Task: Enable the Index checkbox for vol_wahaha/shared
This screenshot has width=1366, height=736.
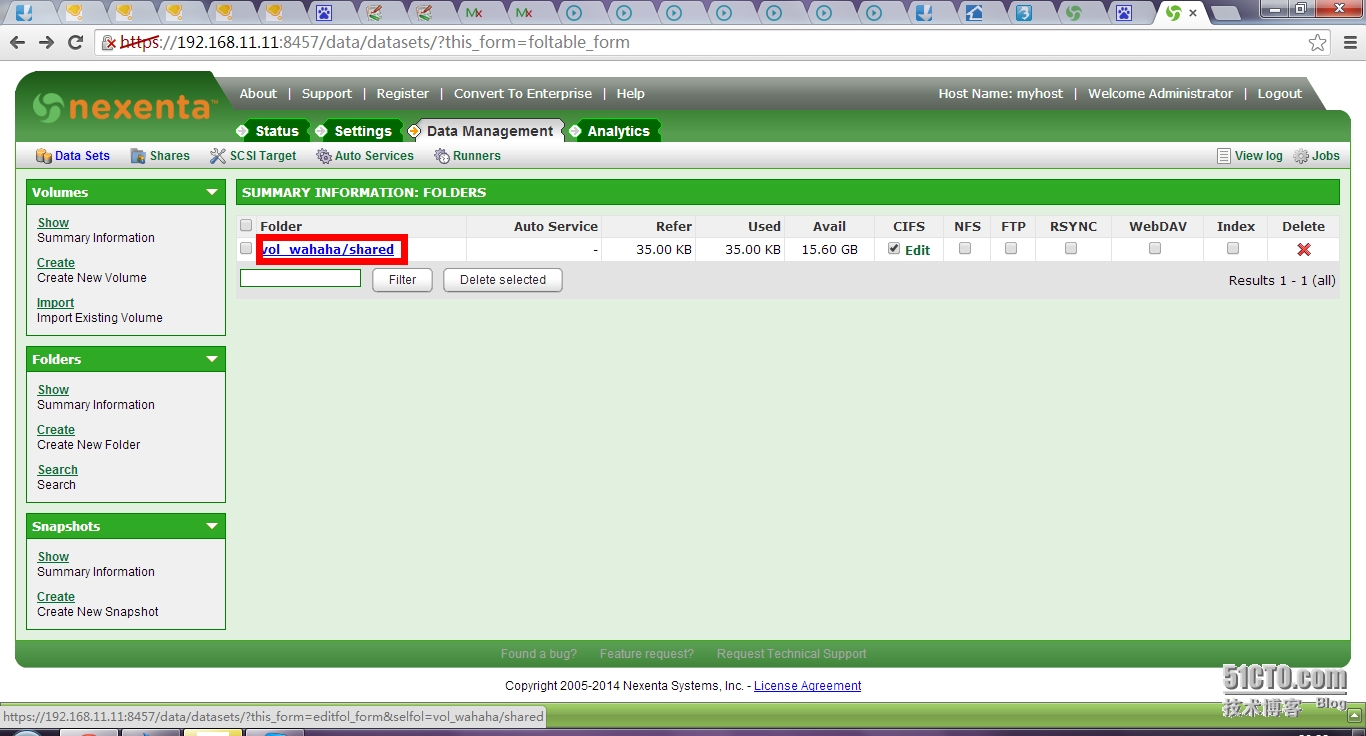Action: point(1233,248)
